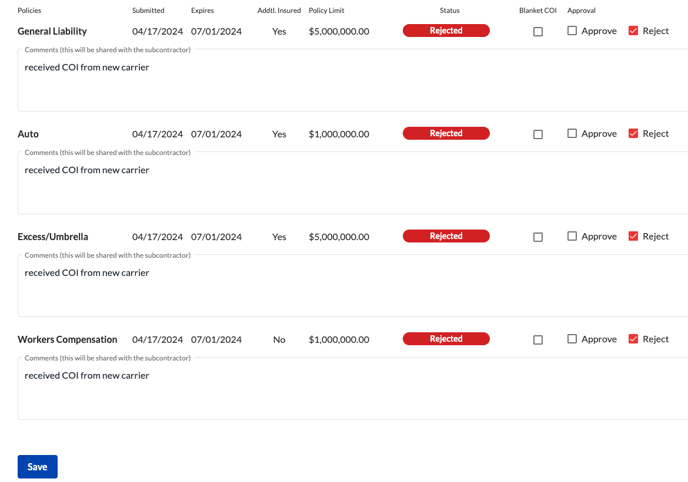The width and height of the screenshot is (688, 482).
Task: Click Workers Compensation $1,000,000.00 policy limit
Action: [x=339, y=339]
